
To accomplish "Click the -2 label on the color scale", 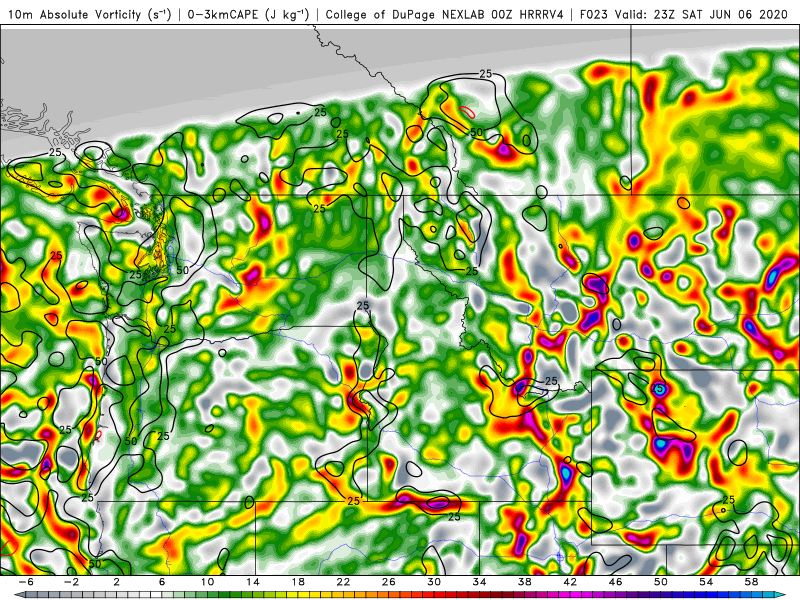I will click(x=71, y=582).
